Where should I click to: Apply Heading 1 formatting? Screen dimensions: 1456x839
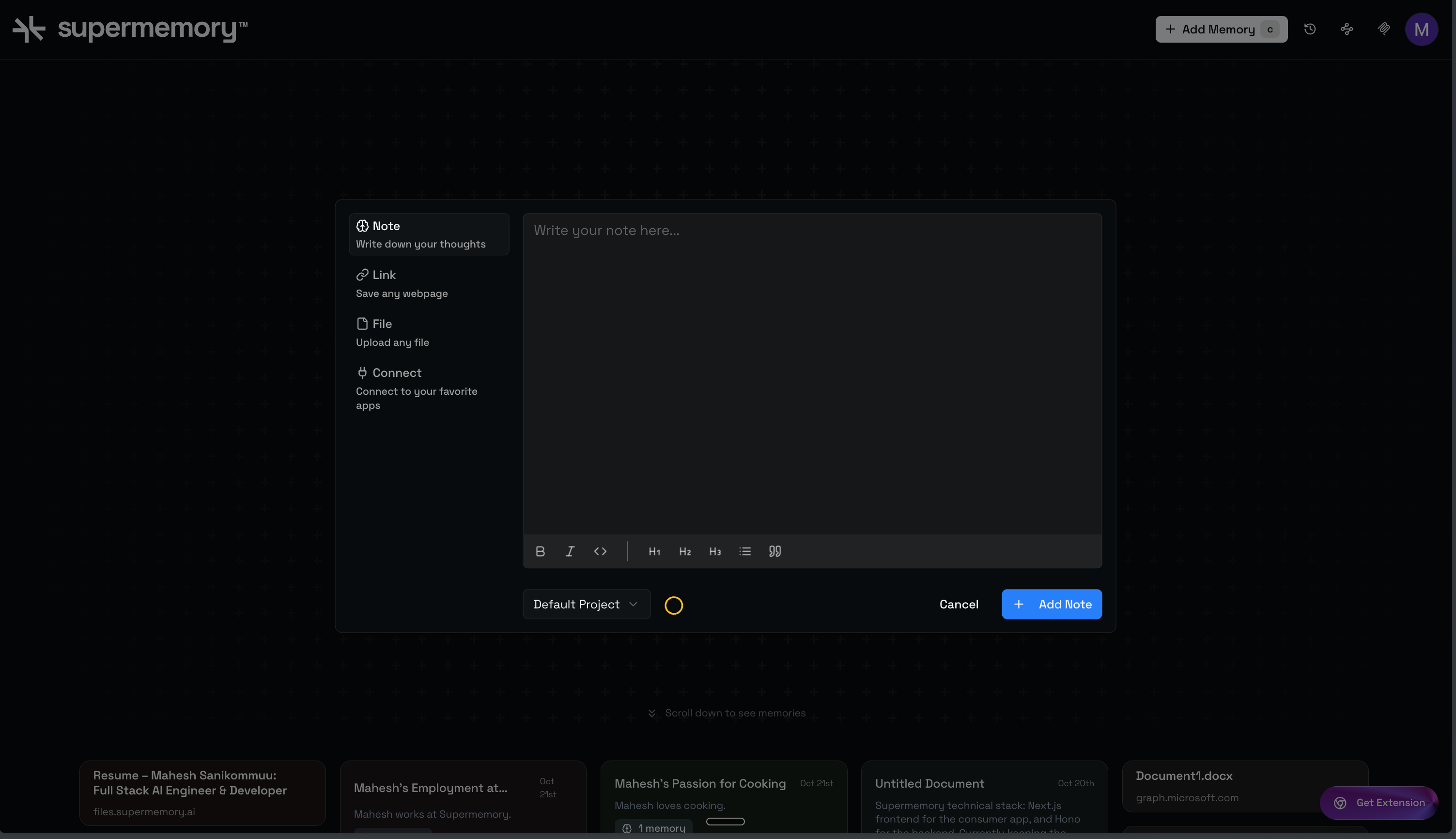click(x=654, y=551)
